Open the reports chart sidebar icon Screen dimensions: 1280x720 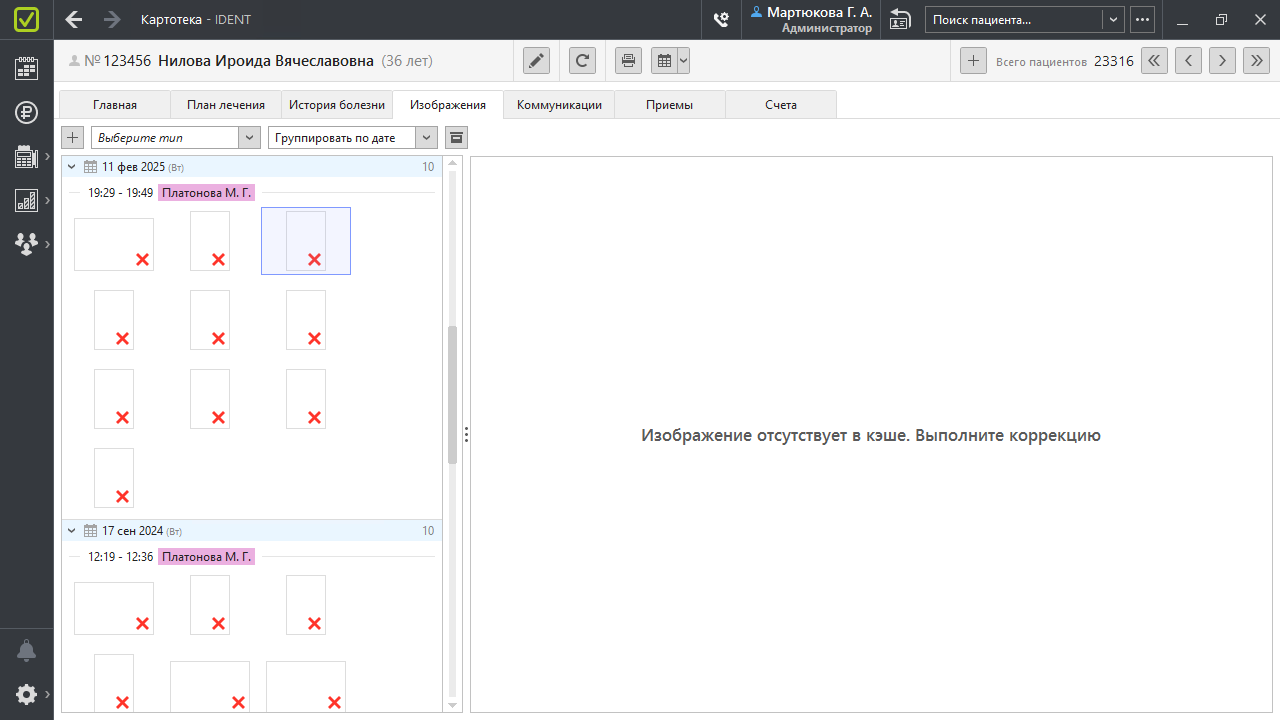27,201
